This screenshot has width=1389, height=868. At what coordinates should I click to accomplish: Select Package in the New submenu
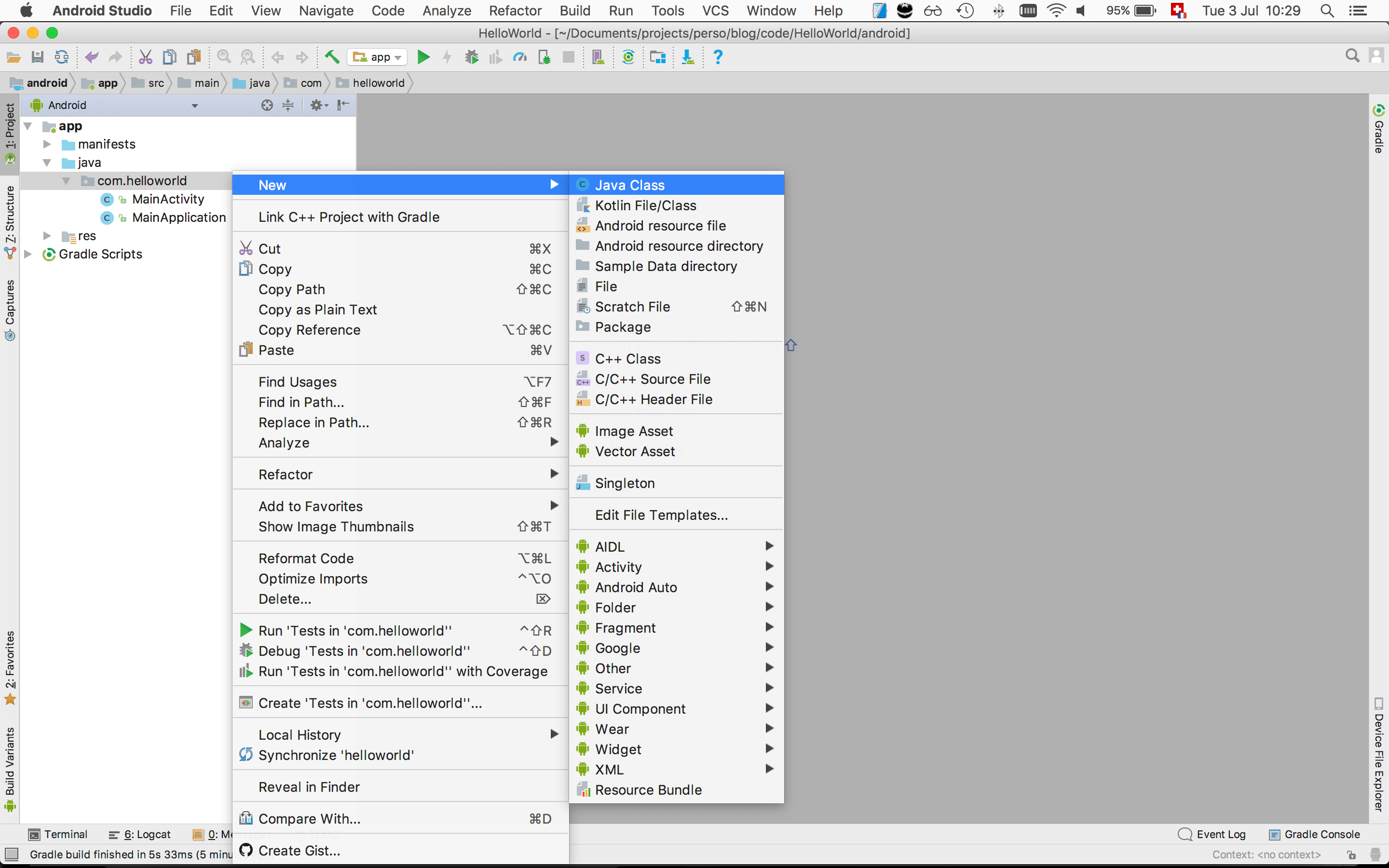click(x=677, y=327)
